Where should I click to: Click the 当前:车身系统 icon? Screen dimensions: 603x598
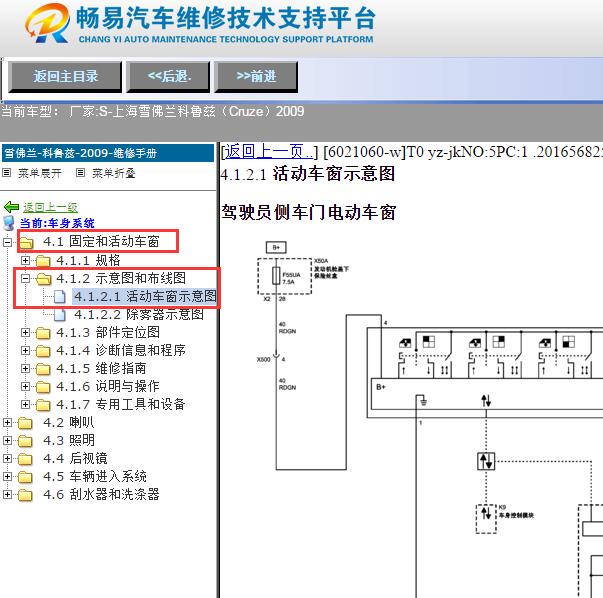click(8, 223)
